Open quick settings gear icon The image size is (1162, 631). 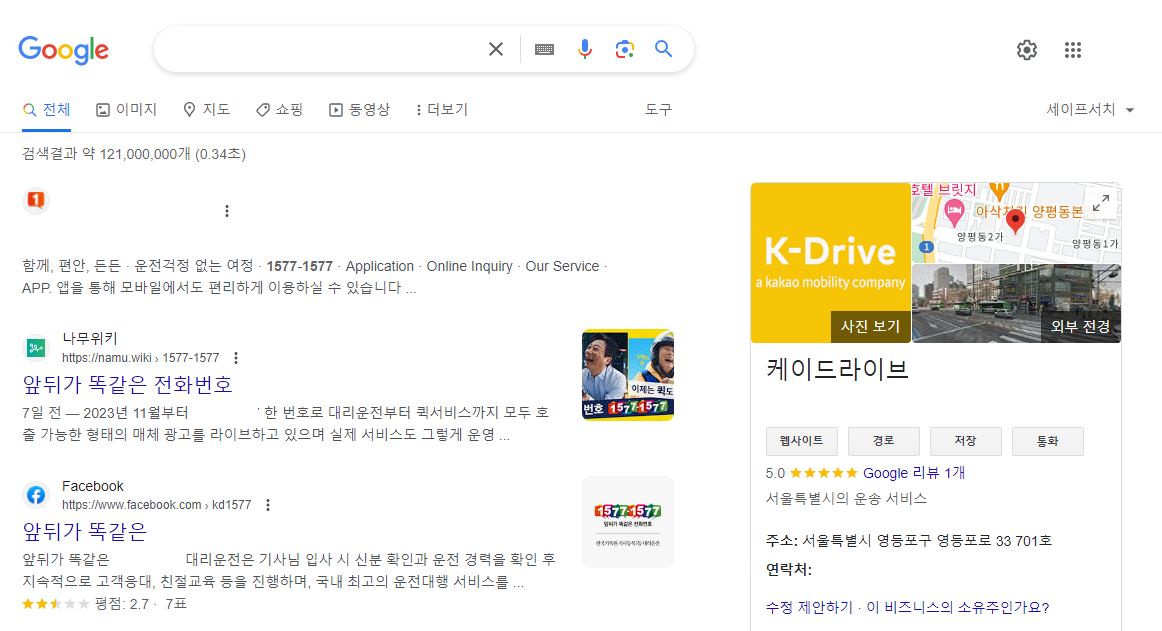[1026, 50]
